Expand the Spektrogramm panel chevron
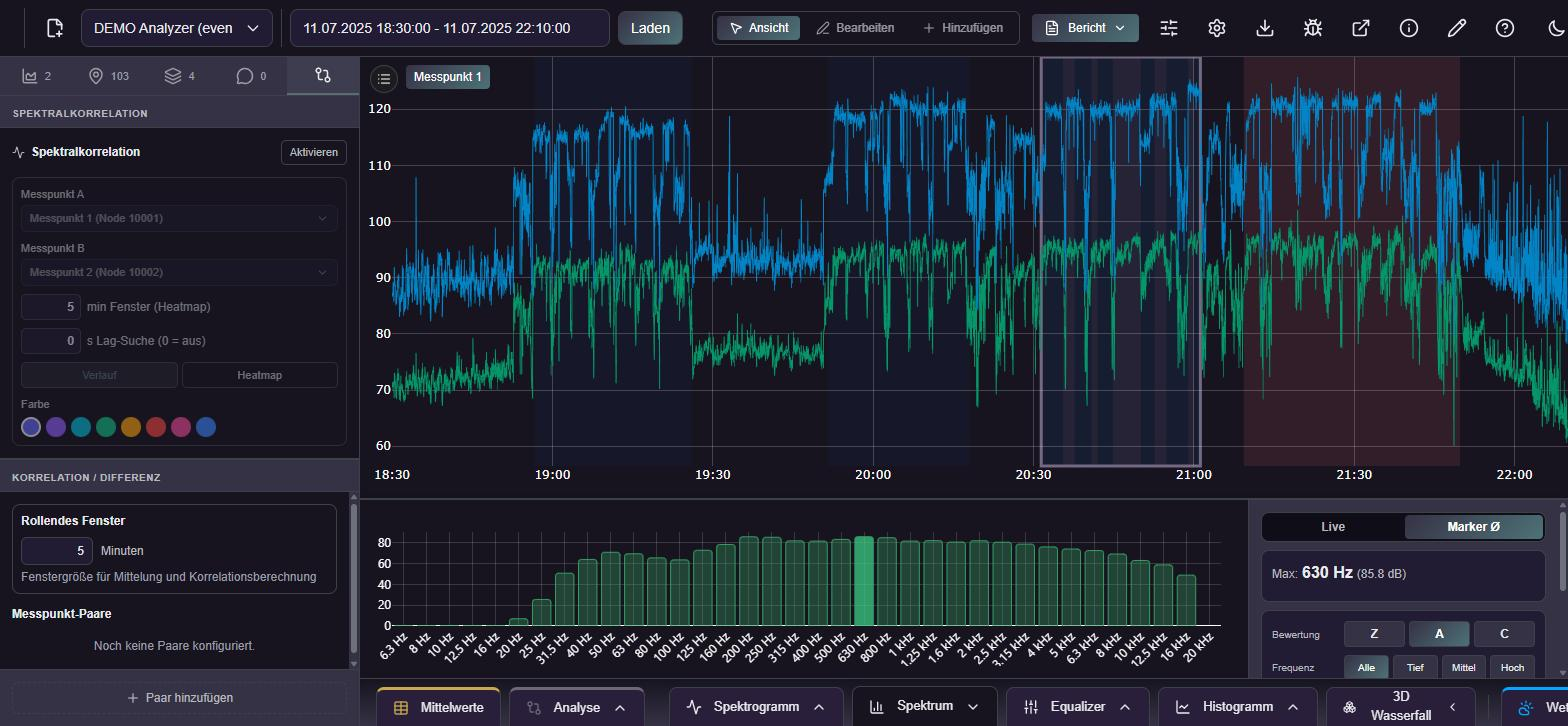The height and width of the screenshot is (726, 1568). (x=819, y=707)
